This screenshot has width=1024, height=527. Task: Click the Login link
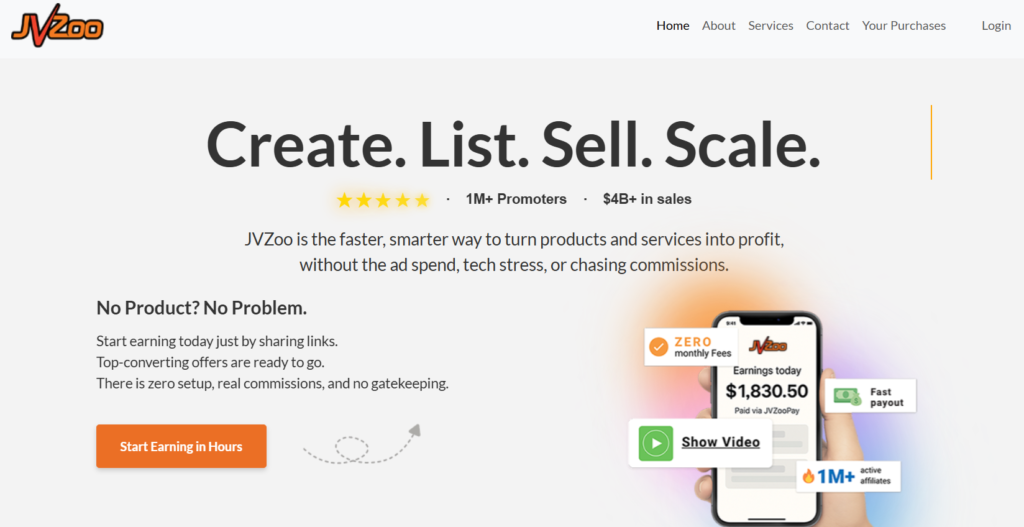click(x=996, y=26)
